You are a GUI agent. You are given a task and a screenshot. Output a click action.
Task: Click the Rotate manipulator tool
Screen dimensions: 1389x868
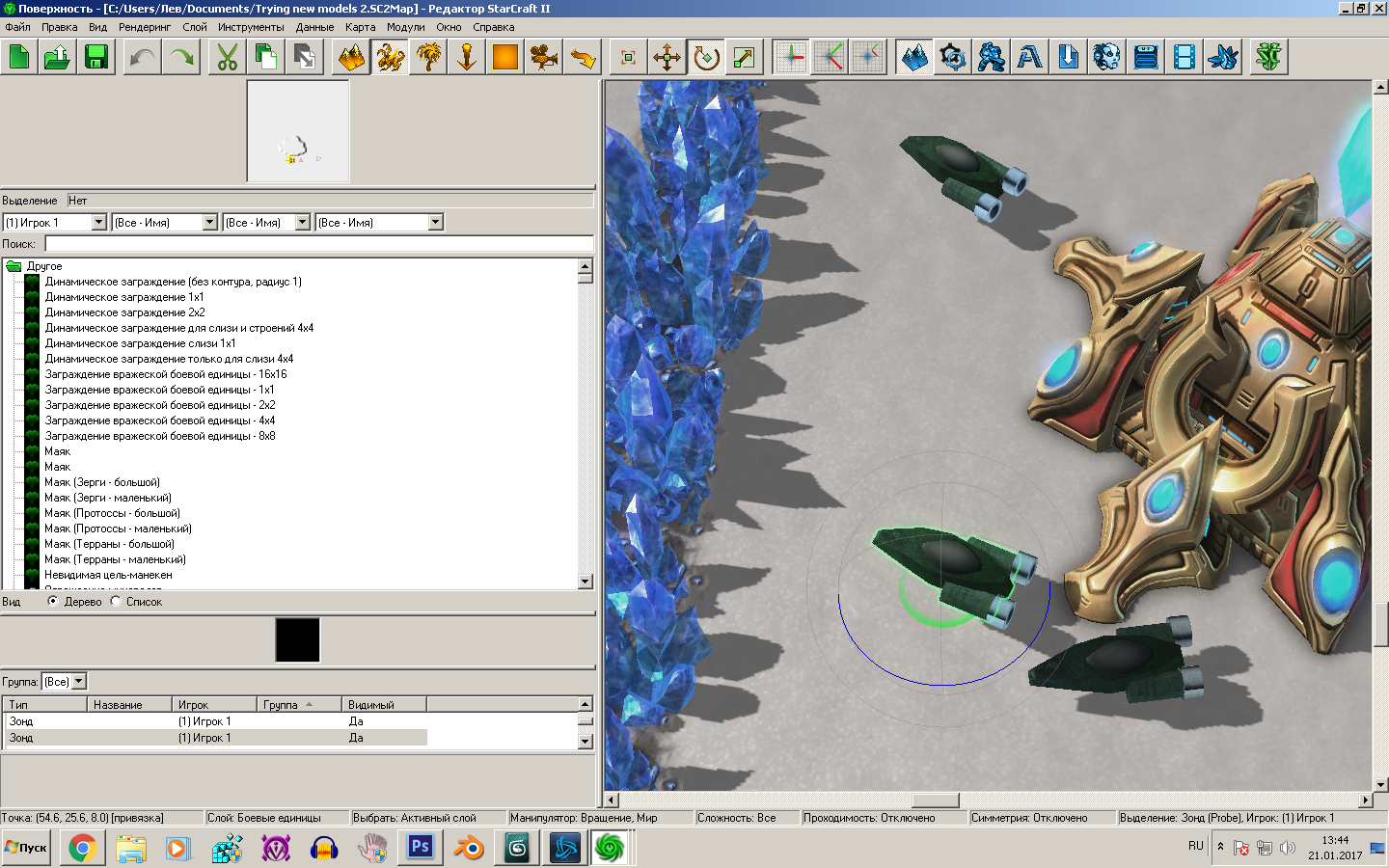point(706,58)
